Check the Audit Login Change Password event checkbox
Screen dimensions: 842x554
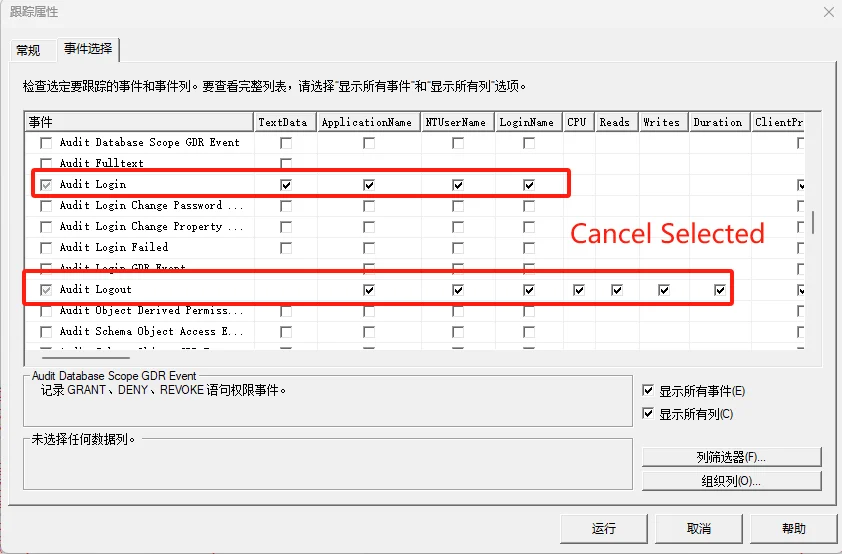[x=46, y=206]
